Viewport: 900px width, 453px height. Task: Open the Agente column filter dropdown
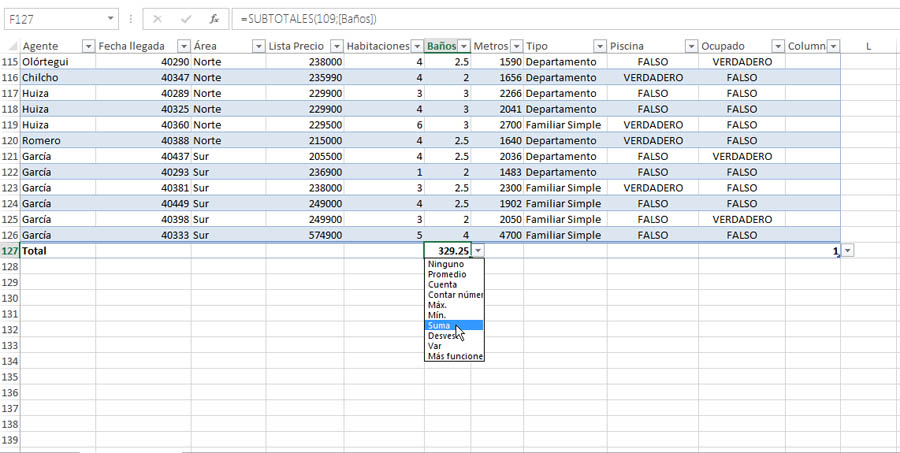click(87, 46)
